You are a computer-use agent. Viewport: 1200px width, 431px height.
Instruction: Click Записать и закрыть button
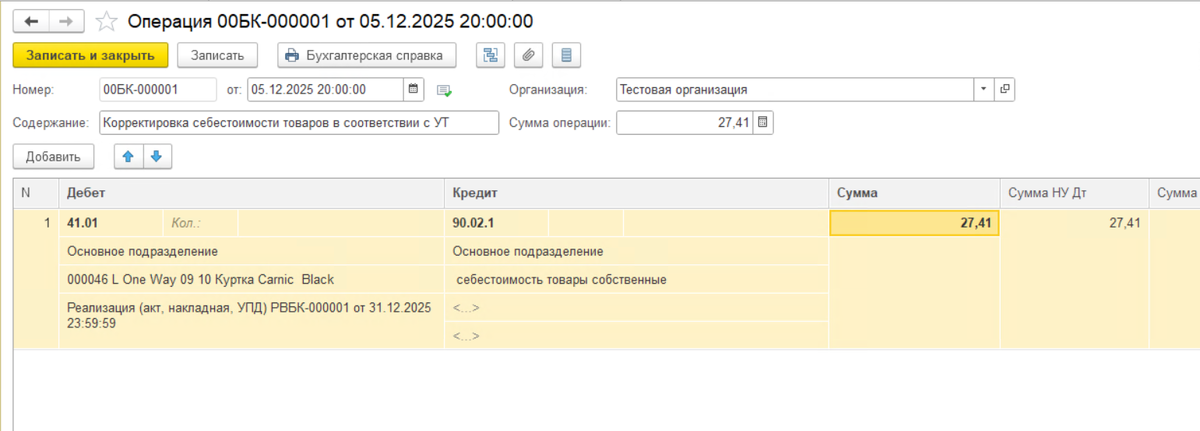click(91, 55)
